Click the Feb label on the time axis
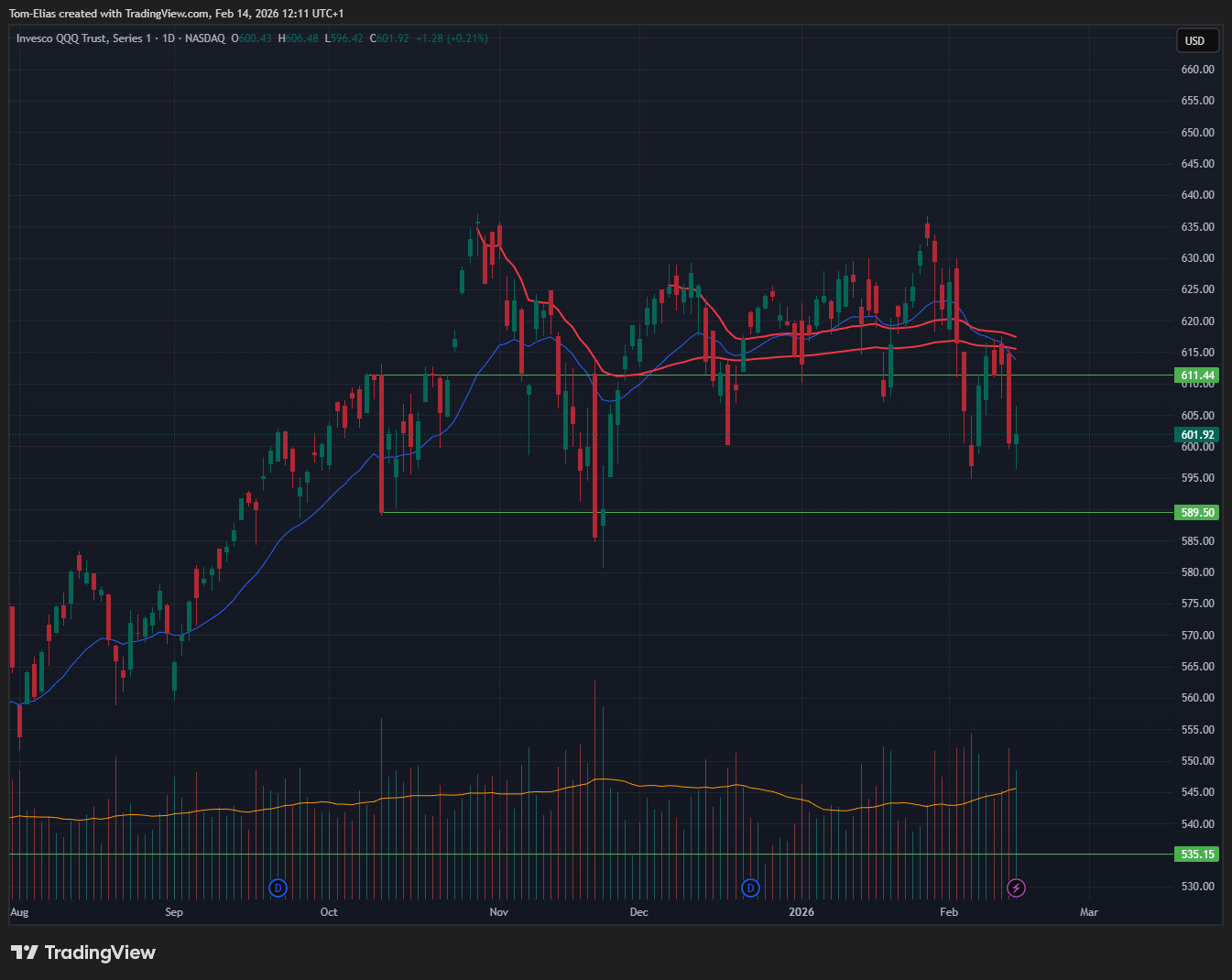 point(949,912)
